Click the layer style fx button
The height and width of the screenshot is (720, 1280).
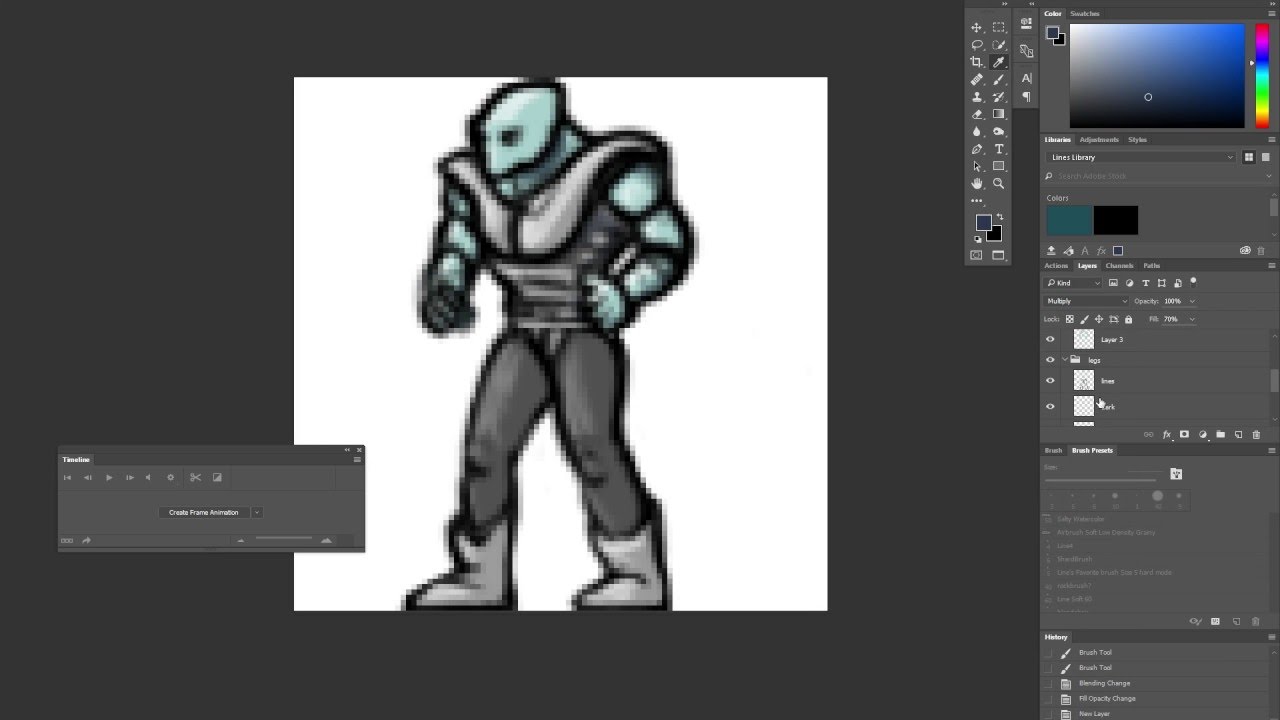tap(1167, 435)
